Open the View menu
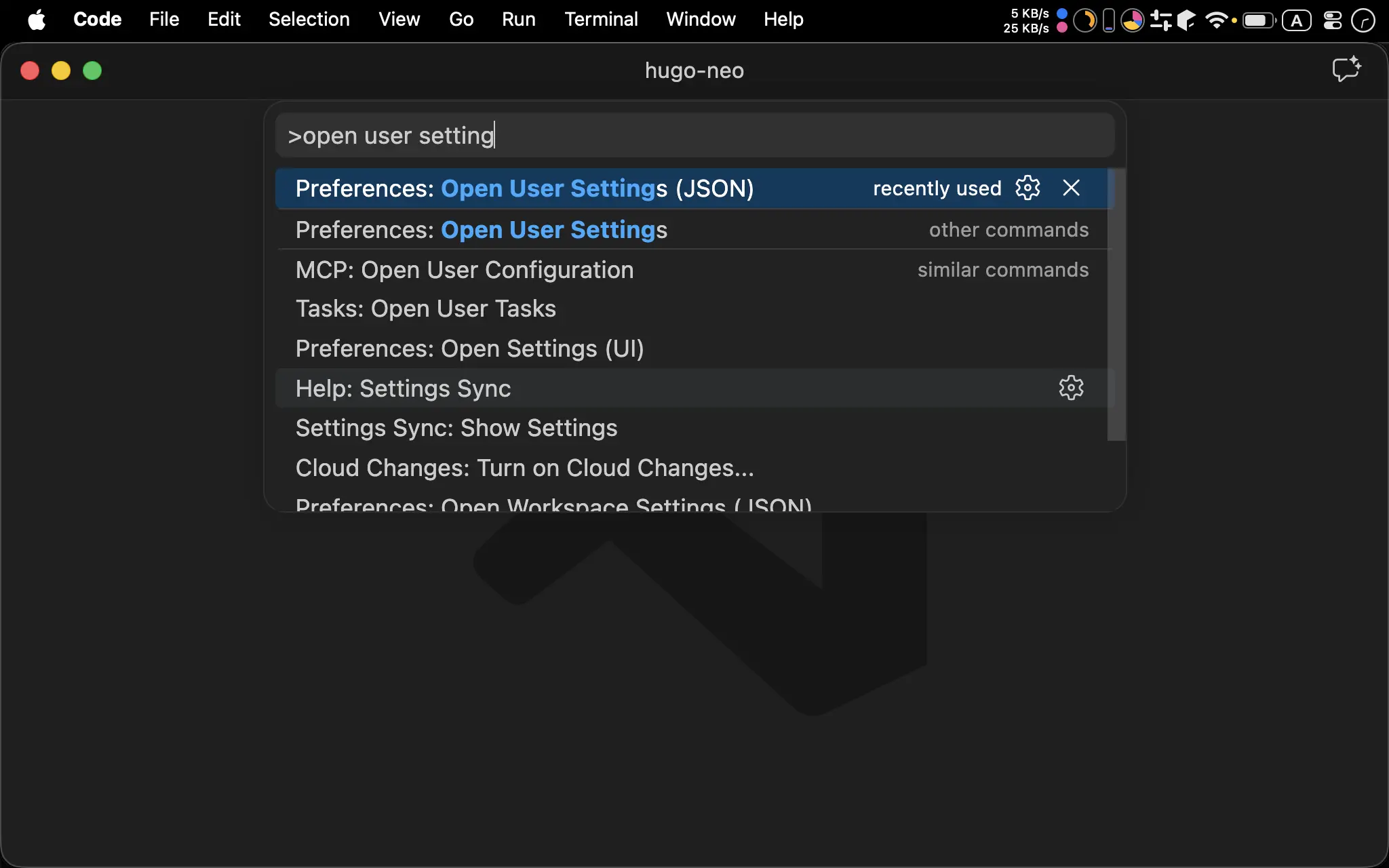This screenshot has width=1389, height=868. click(x=399, y=19)
